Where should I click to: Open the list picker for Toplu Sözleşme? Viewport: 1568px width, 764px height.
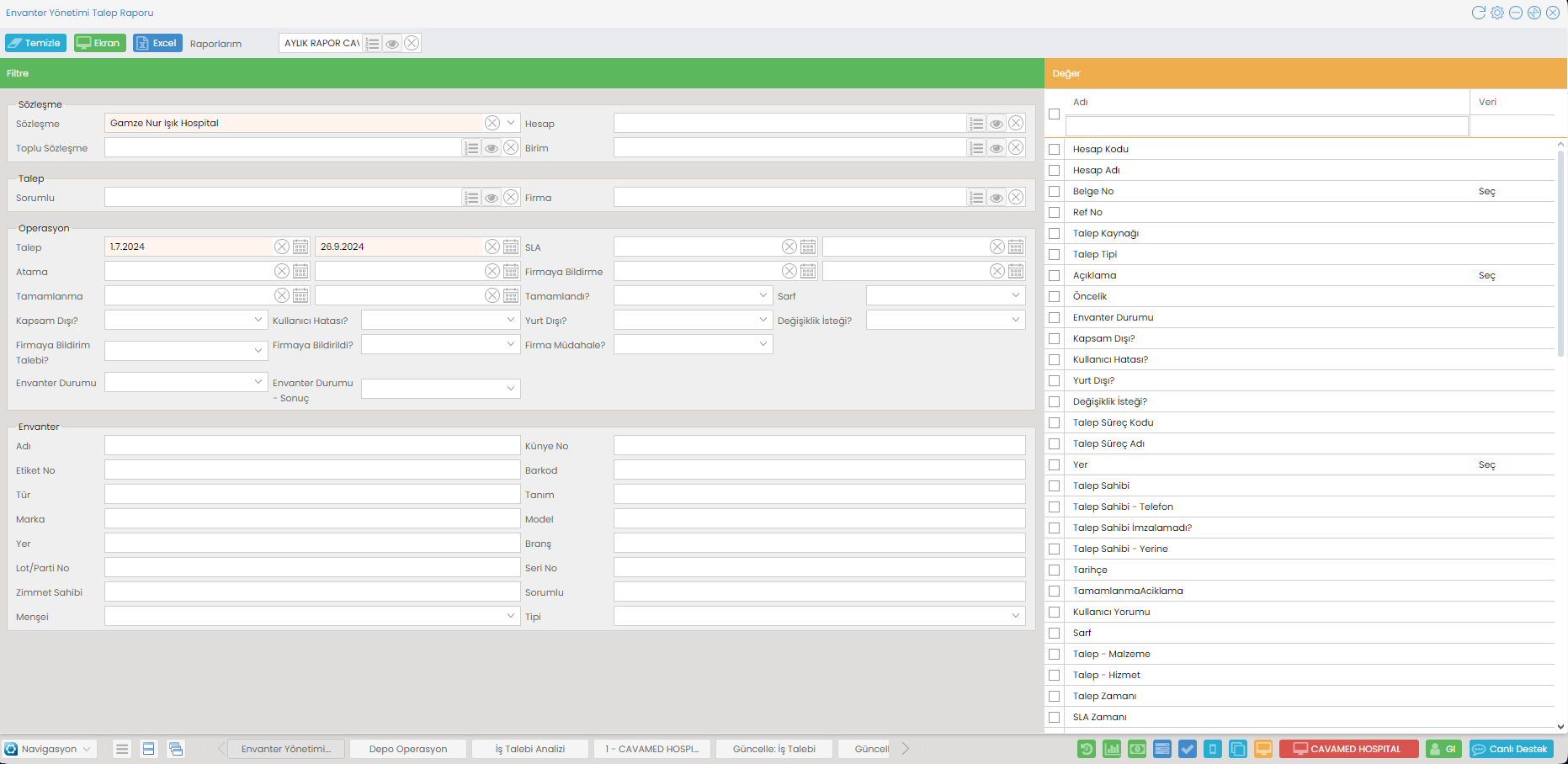471,148
